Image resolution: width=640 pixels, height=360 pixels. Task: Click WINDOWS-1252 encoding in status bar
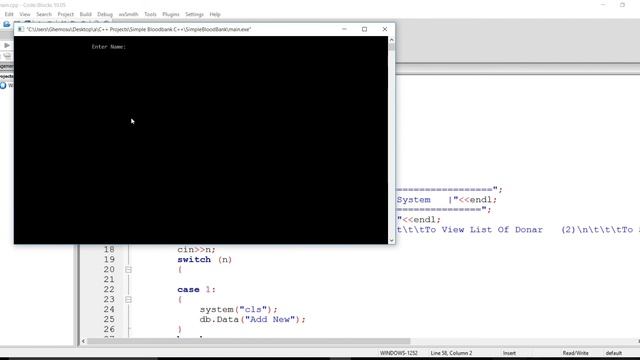point(399,353)
